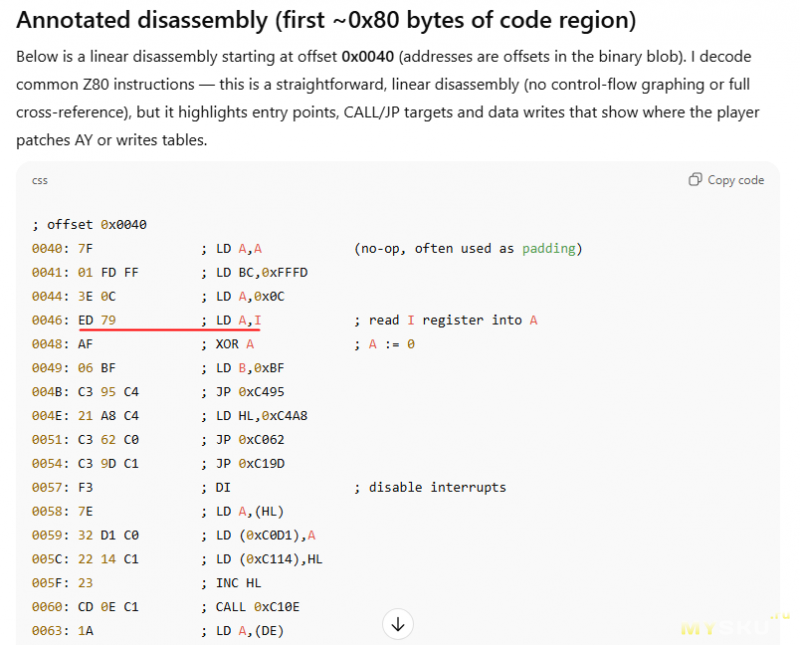
Task: Click the MYSKU watermark logo
Action: coord(725,628)
